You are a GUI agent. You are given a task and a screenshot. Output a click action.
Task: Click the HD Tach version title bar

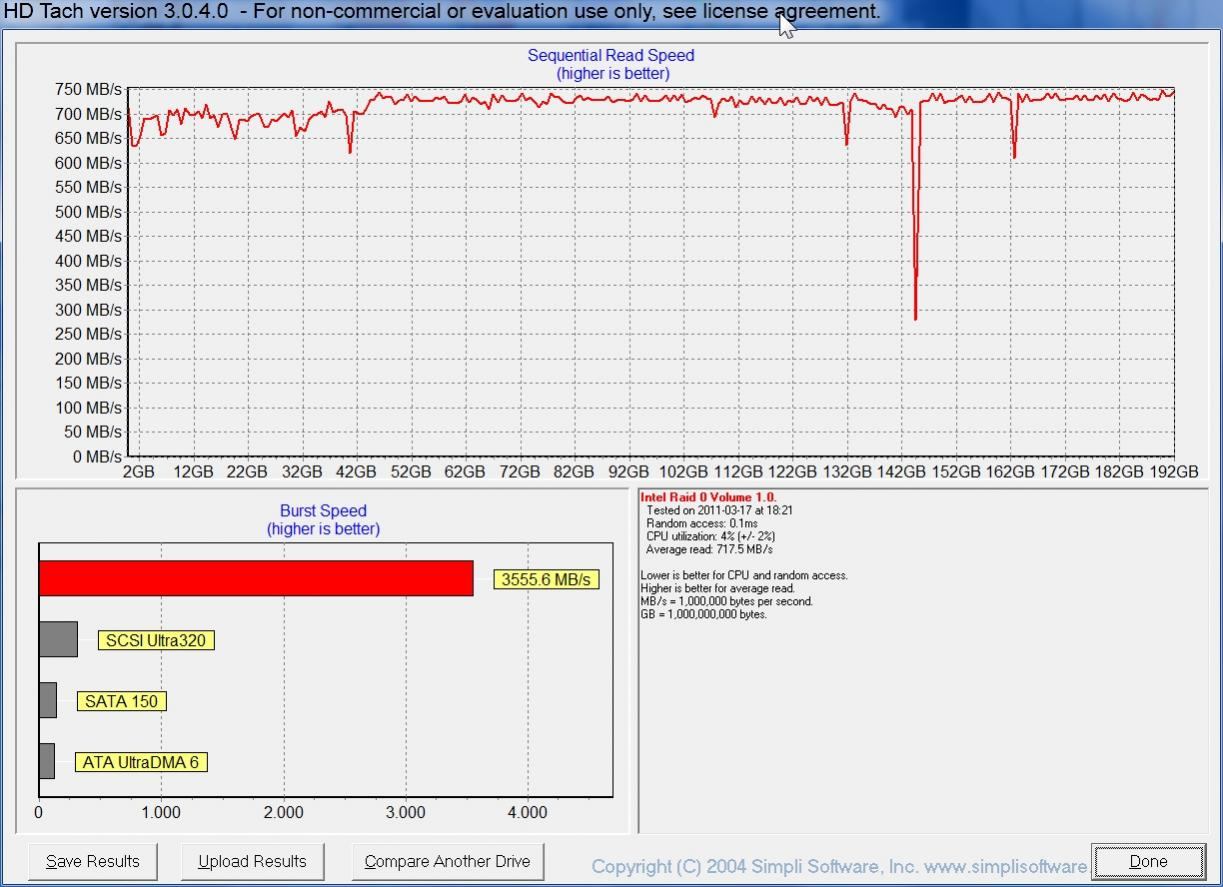pyautogui.click(x=611, y=12)
